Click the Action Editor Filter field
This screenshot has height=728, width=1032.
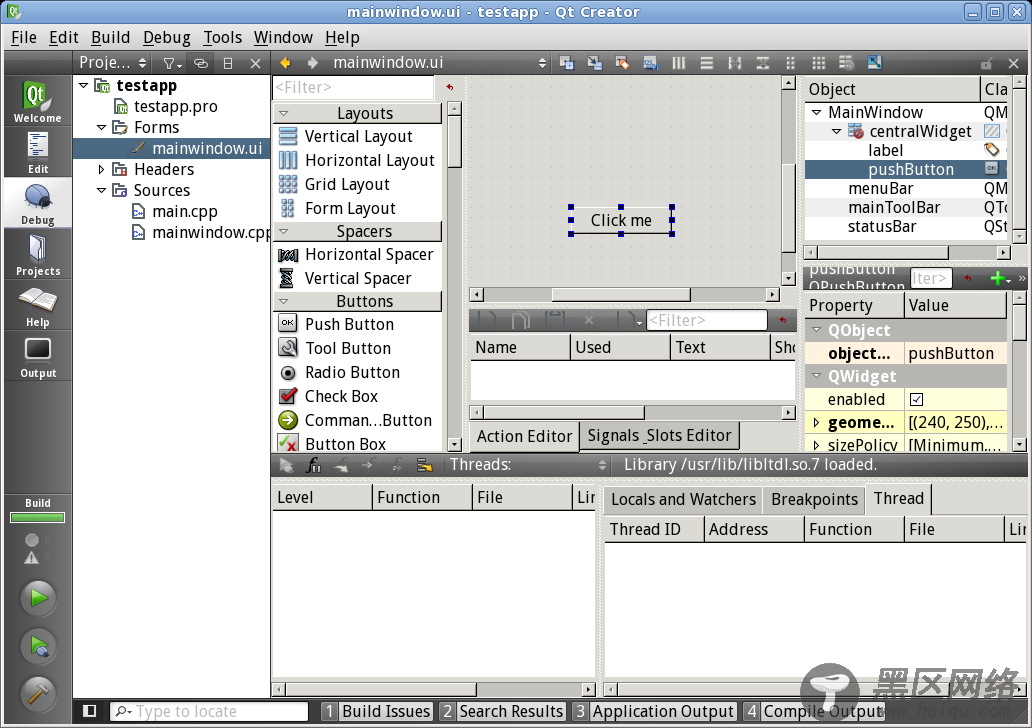[x=707, y=321]
